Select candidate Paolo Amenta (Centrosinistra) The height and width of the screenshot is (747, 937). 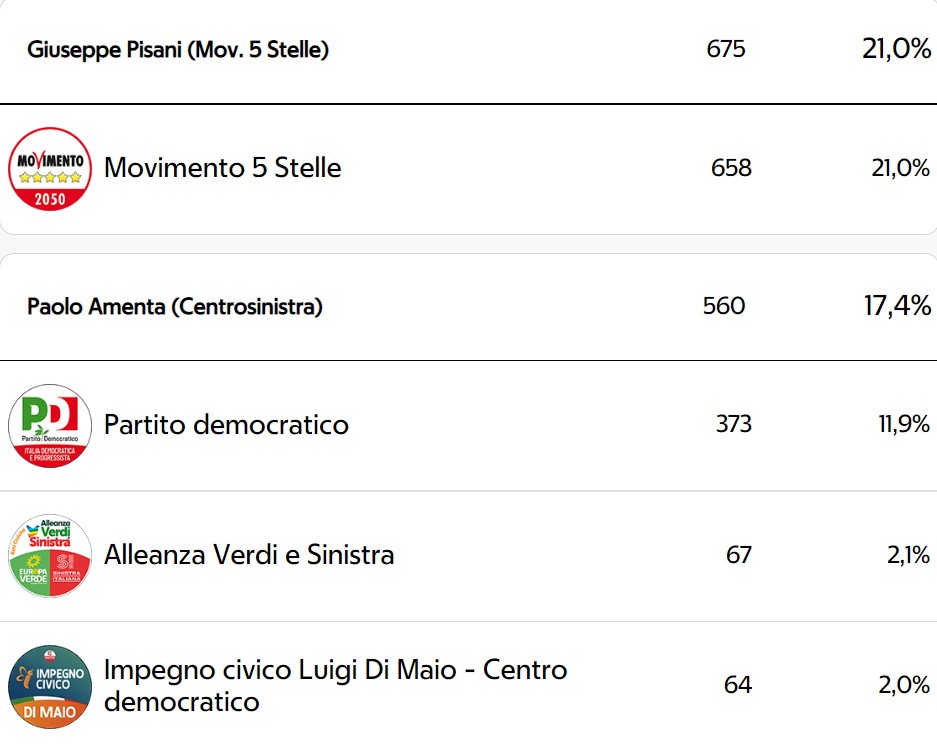[x=174, y=307]
